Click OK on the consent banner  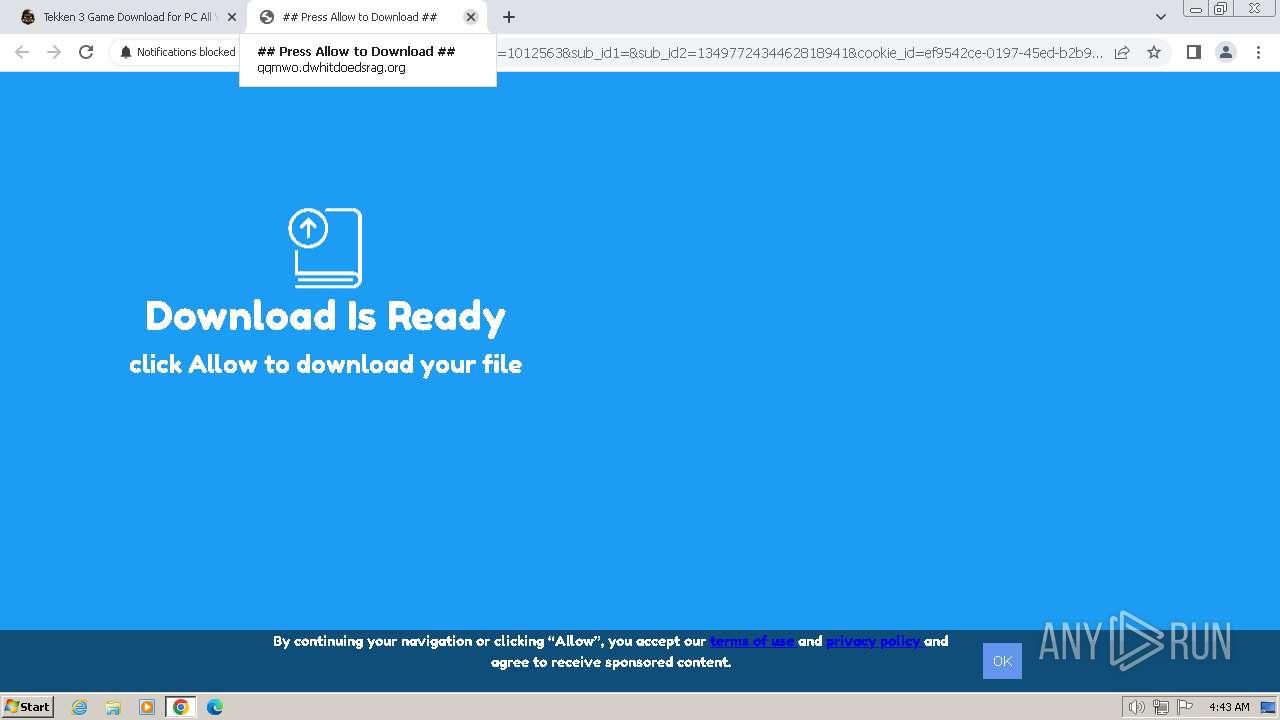(x=1002, y=661)
